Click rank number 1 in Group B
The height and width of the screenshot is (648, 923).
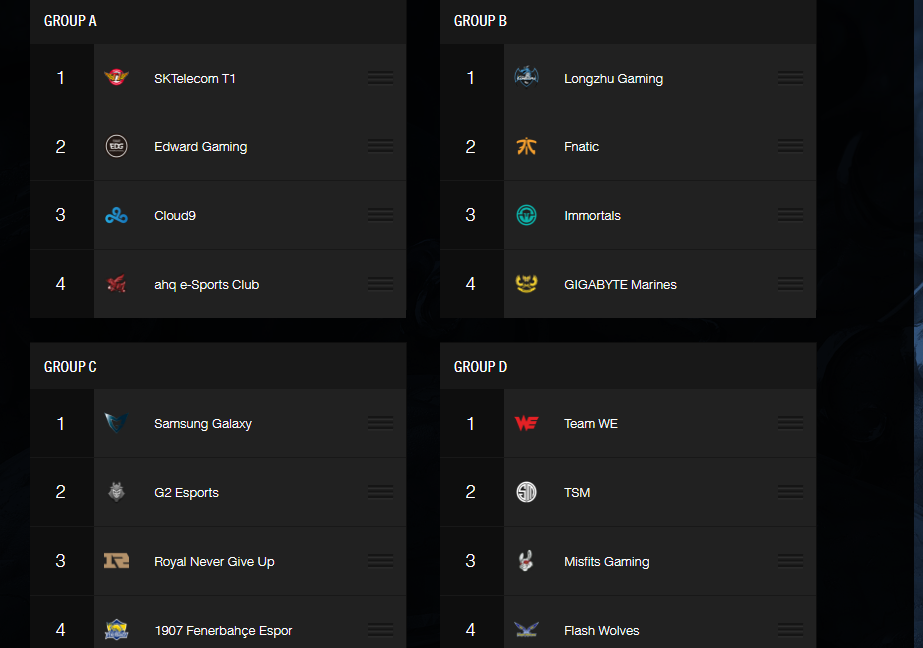click(471, 78)
